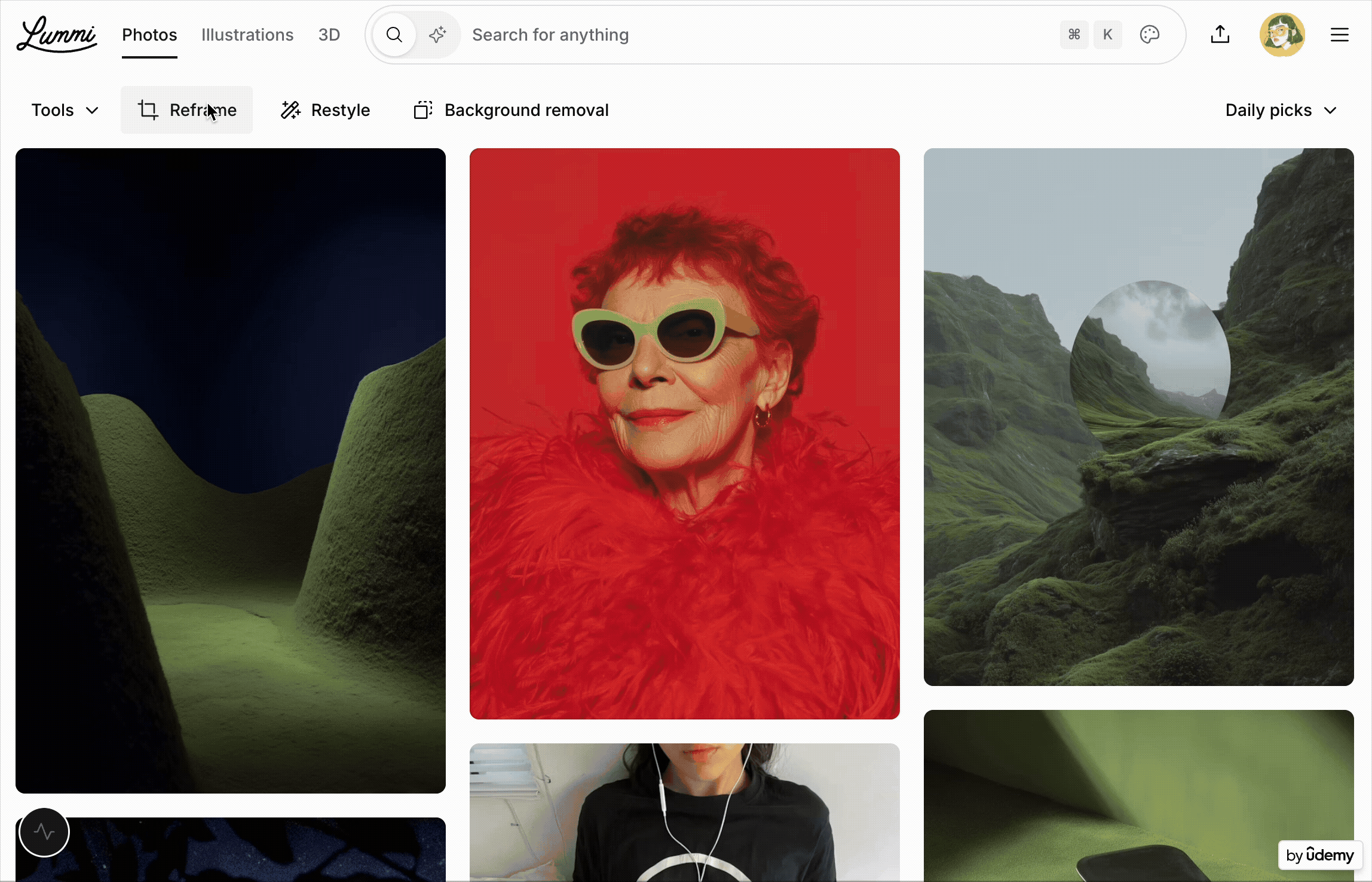This screenshot has height=882, width=1372.
Task: Open the user profile avatar
Action: (x=1282, y=35)
